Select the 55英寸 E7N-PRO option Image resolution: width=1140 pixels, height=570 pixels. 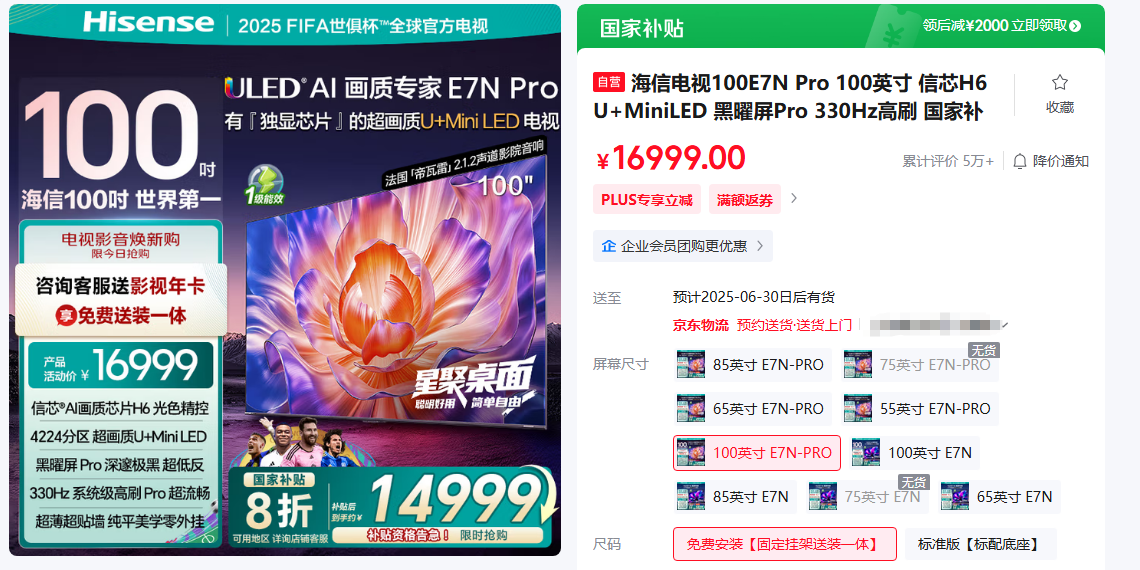click(x=920, y=409)
